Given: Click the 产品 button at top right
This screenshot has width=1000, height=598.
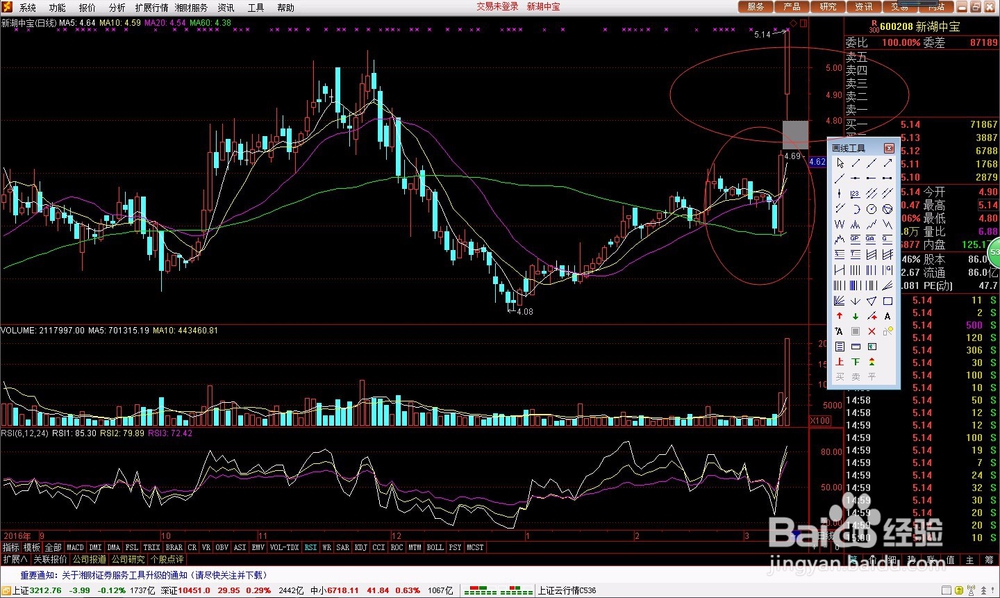Looking at the screenshot, I should (791, 7).
